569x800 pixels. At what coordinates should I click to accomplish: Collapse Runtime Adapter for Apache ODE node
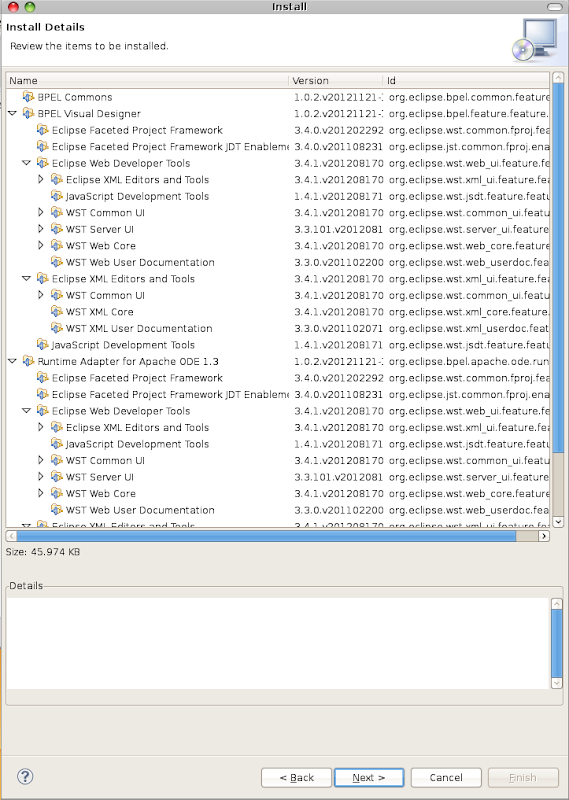coord(12,361)
